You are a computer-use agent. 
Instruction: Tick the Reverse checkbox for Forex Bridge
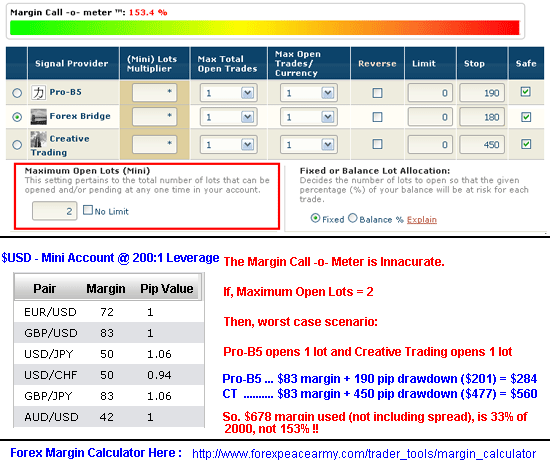[x=377, y=117]
